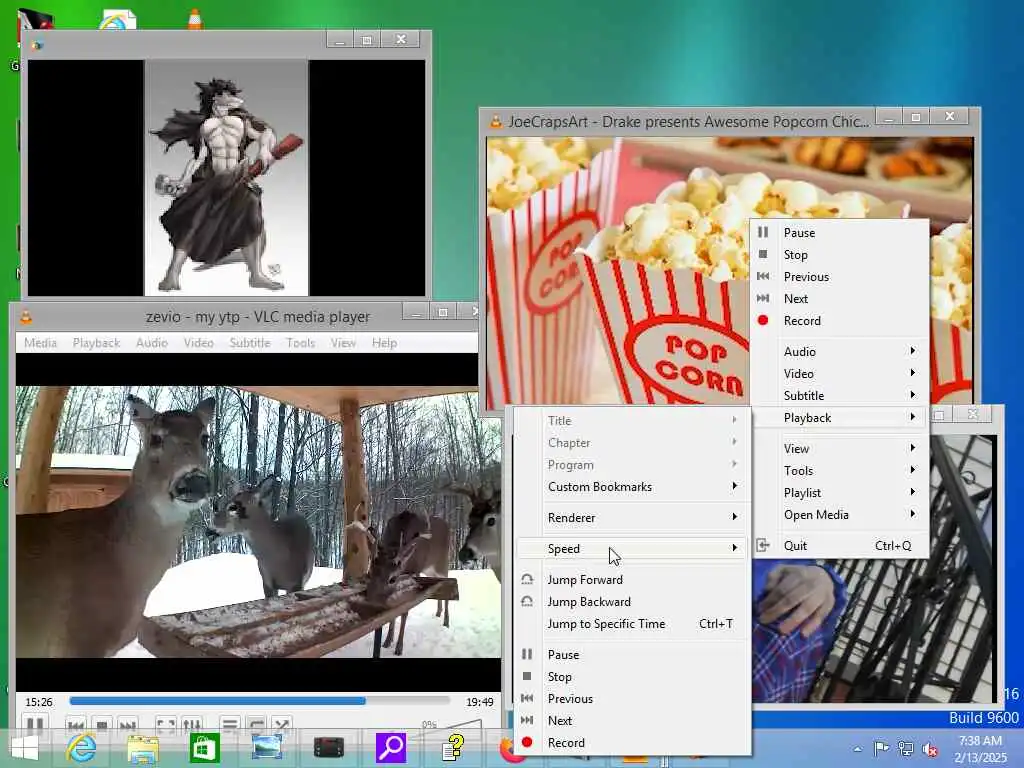Expand Renderer in the Playback submenu
1024x768 pixels.
pyautogui.click(x=632, y=517)
